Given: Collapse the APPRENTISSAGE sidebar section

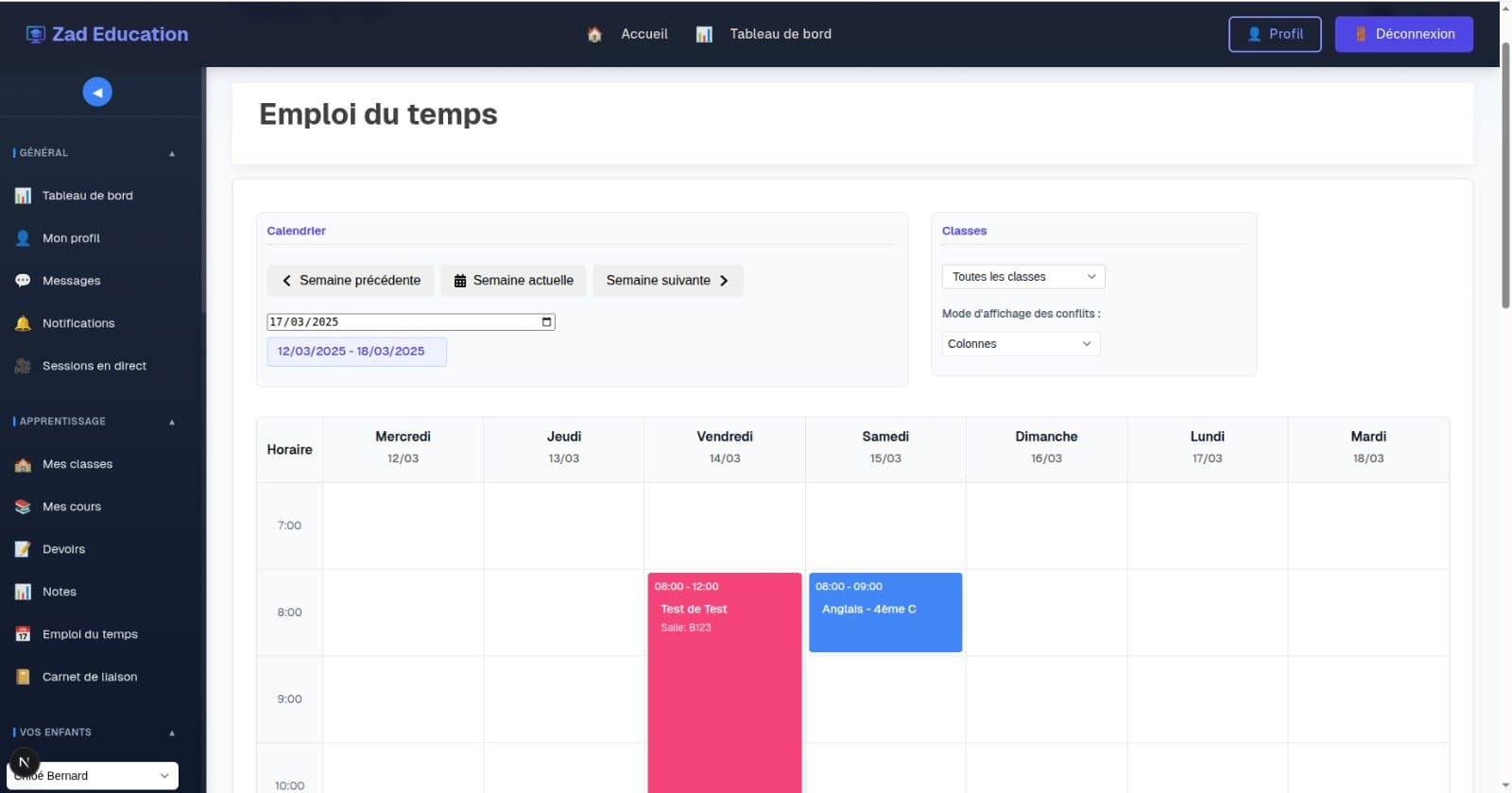Looking at the screenshot, I should pos(172,422).
